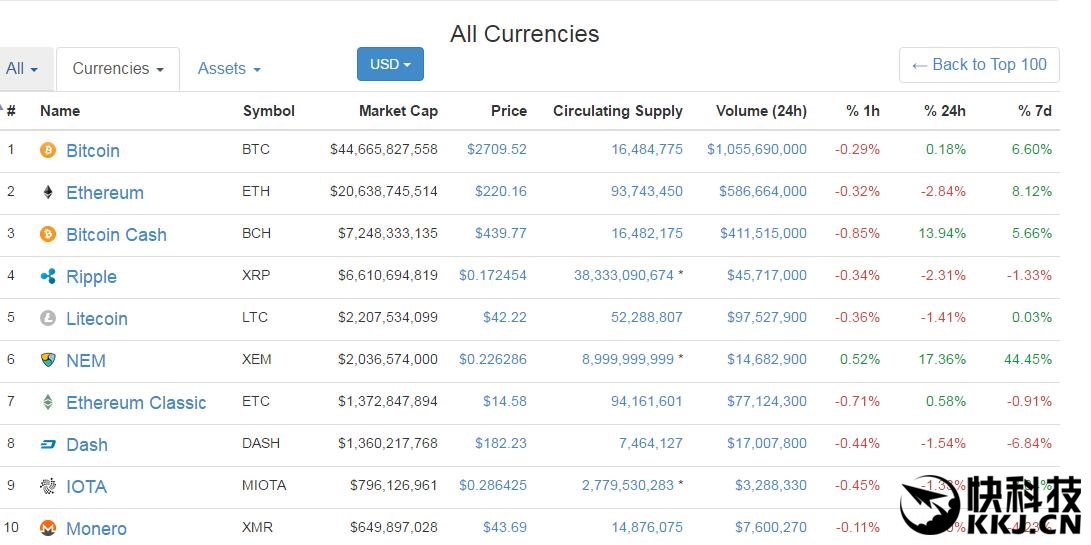The height and width of the screenshot is (545, 1091).
Task: Click the Litecoin logo icon
Action: pyautogui.click(x=47, y=318)
